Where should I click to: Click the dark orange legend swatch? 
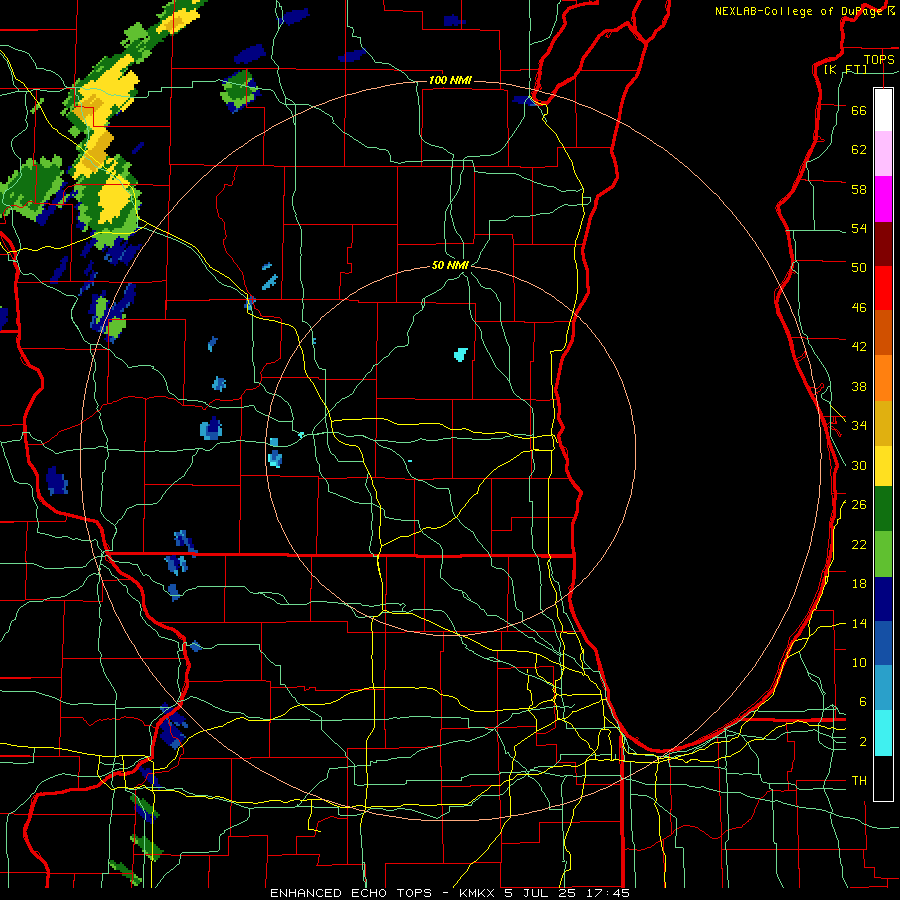point(883,332)
